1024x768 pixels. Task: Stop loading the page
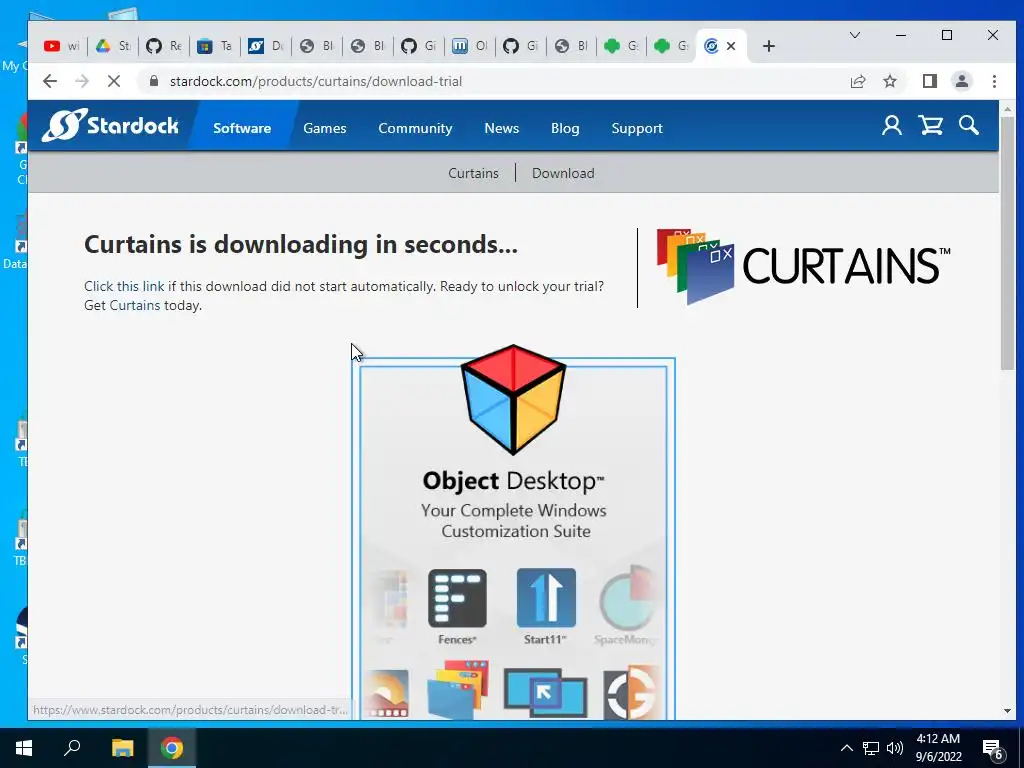[114, 81]
